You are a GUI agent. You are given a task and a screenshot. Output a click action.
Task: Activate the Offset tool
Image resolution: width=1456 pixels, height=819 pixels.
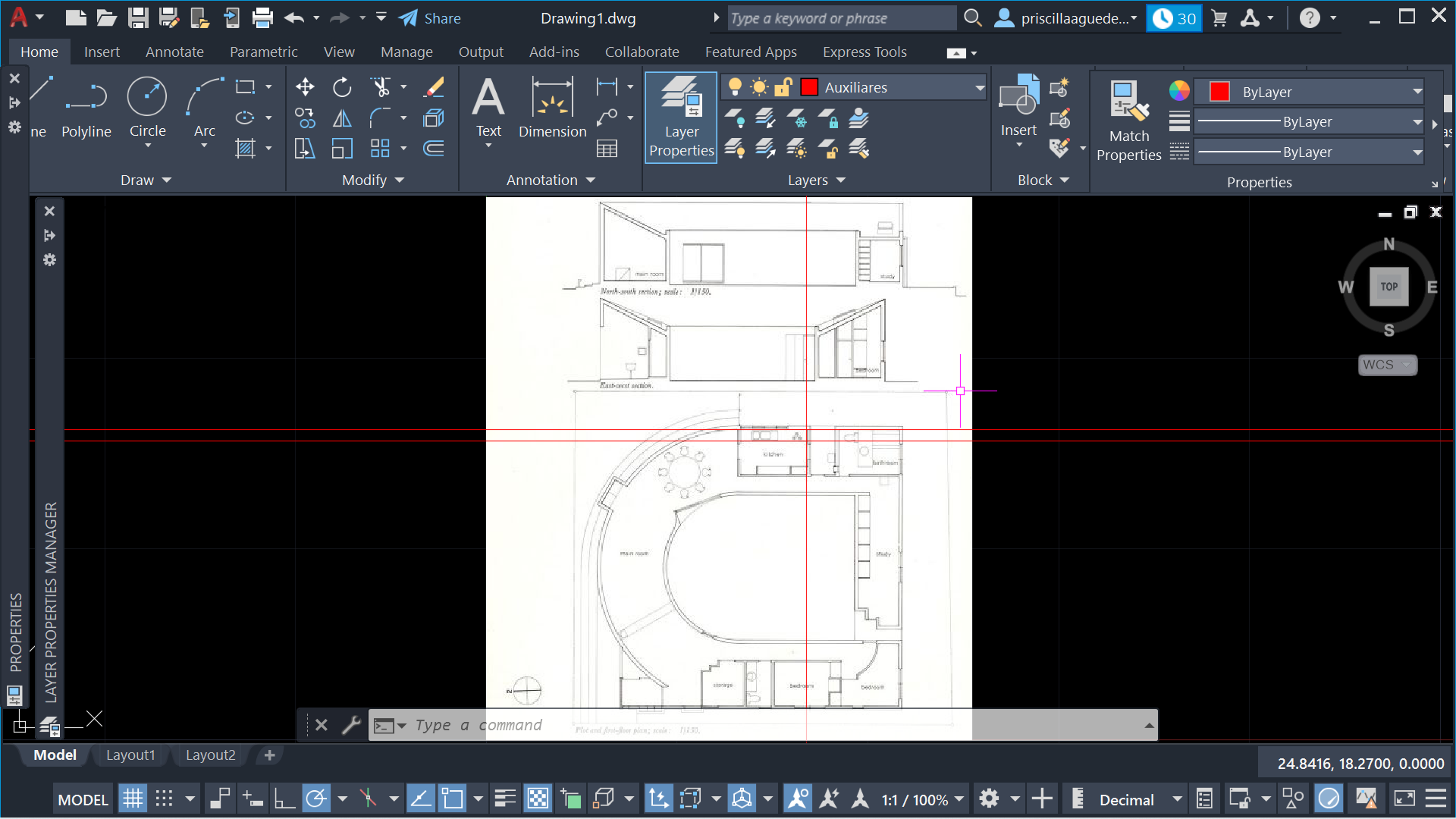(434, 149)
